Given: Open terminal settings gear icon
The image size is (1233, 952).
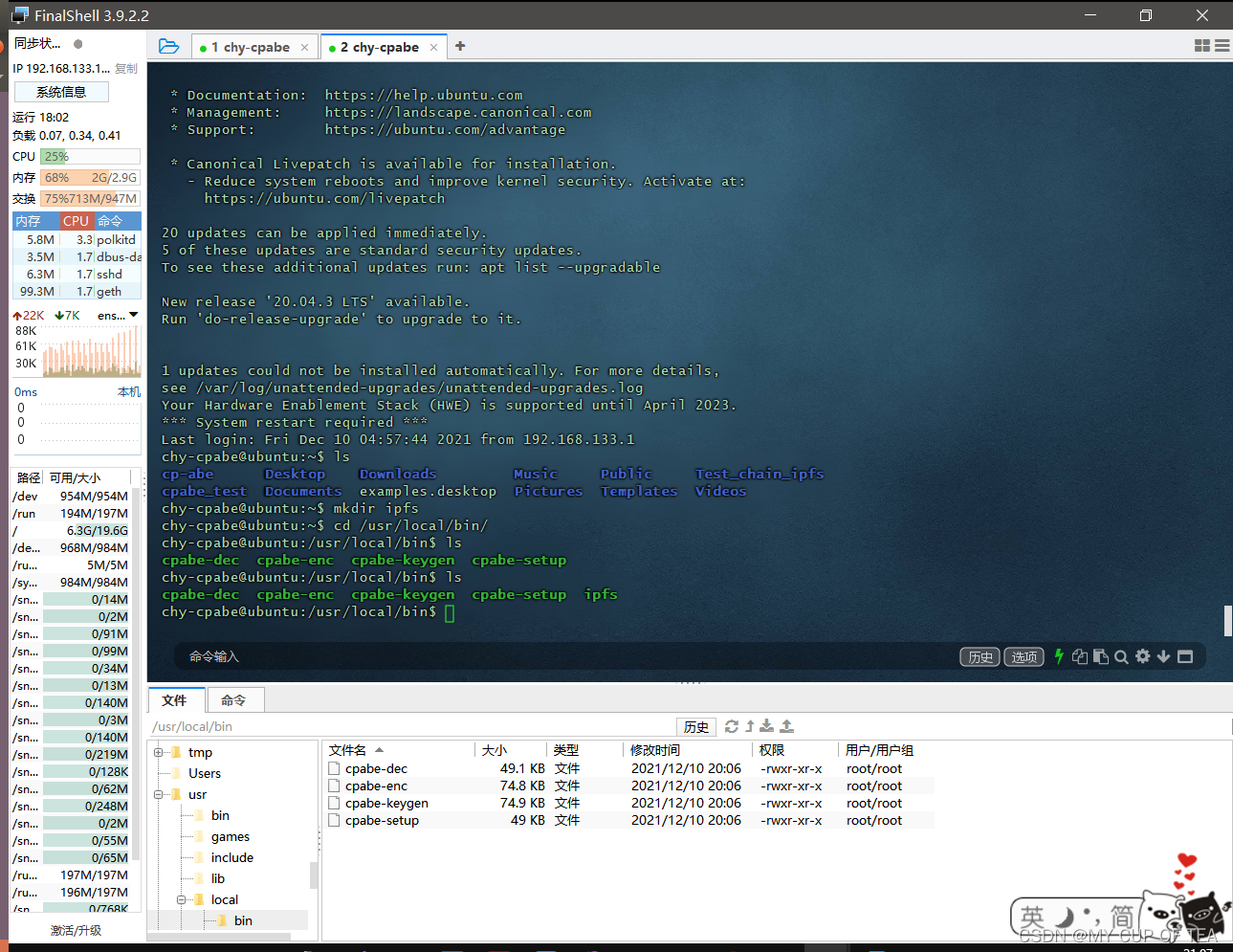Looking at the screenshot, I should tap(1142, 656).
